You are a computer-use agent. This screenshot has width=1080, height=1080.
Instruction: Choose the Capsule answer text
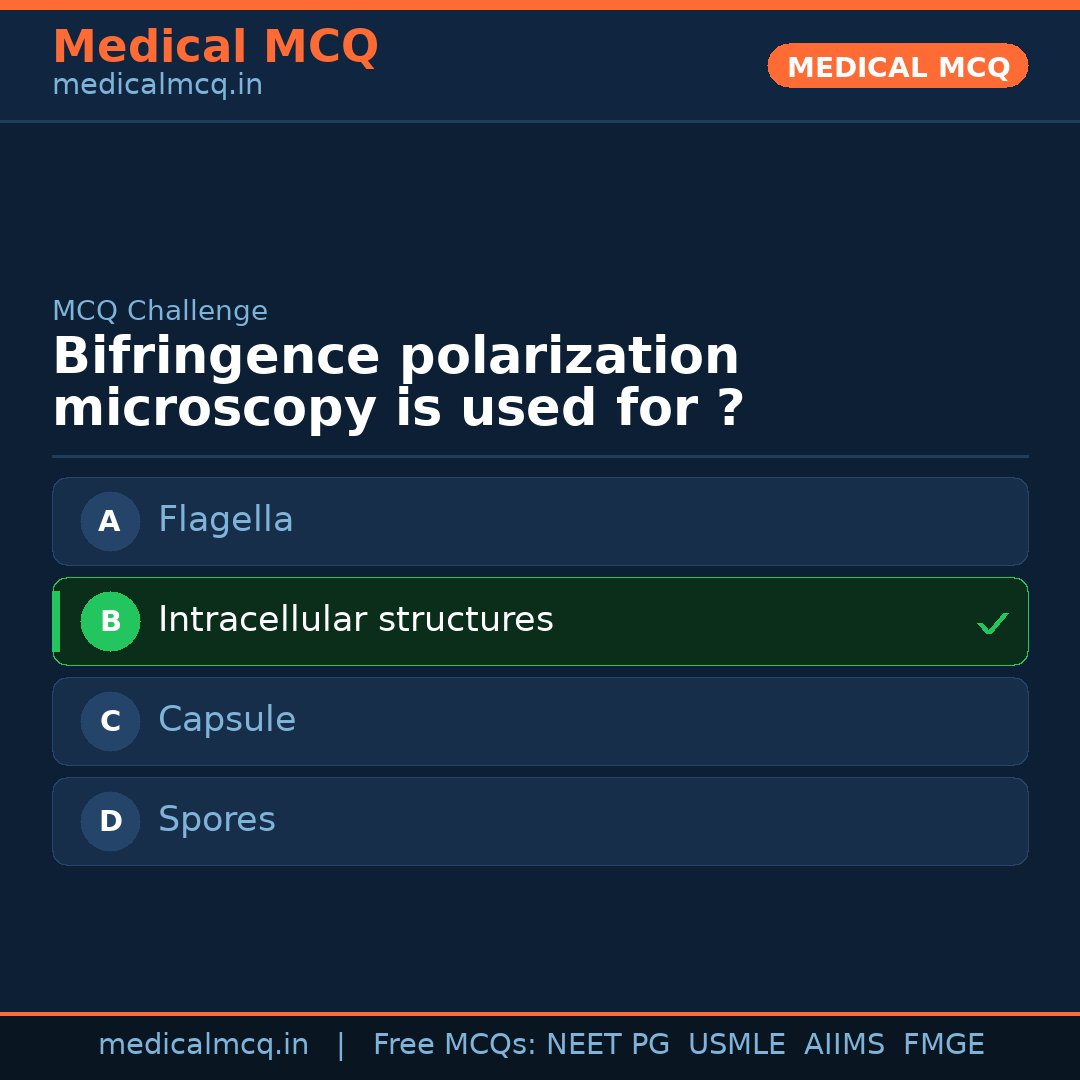tap(226, 720)
